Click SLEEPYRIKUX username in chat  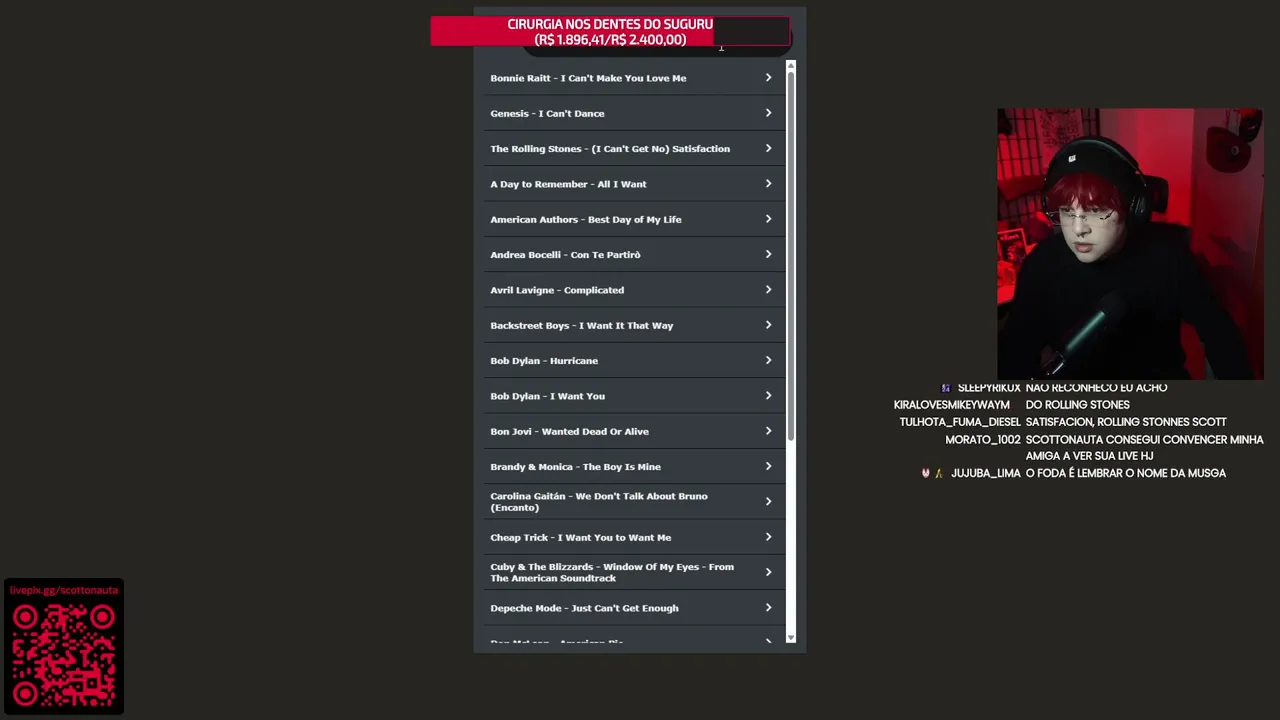pos(988,388)
